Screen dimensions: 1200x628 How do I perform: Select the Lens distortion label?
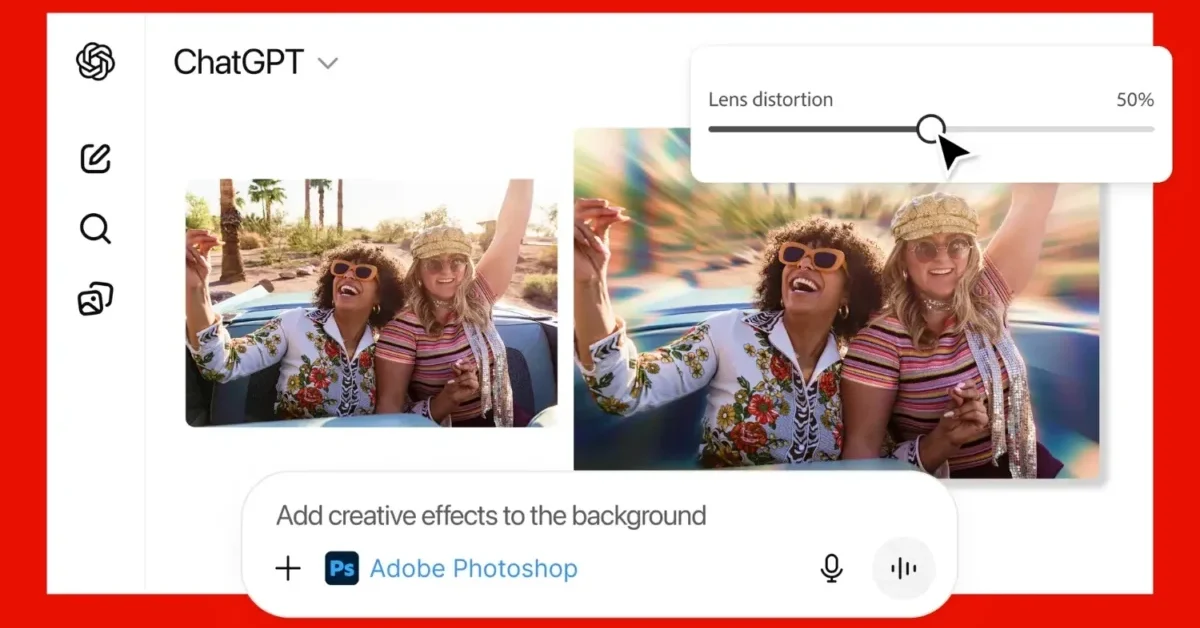(770, 99)
